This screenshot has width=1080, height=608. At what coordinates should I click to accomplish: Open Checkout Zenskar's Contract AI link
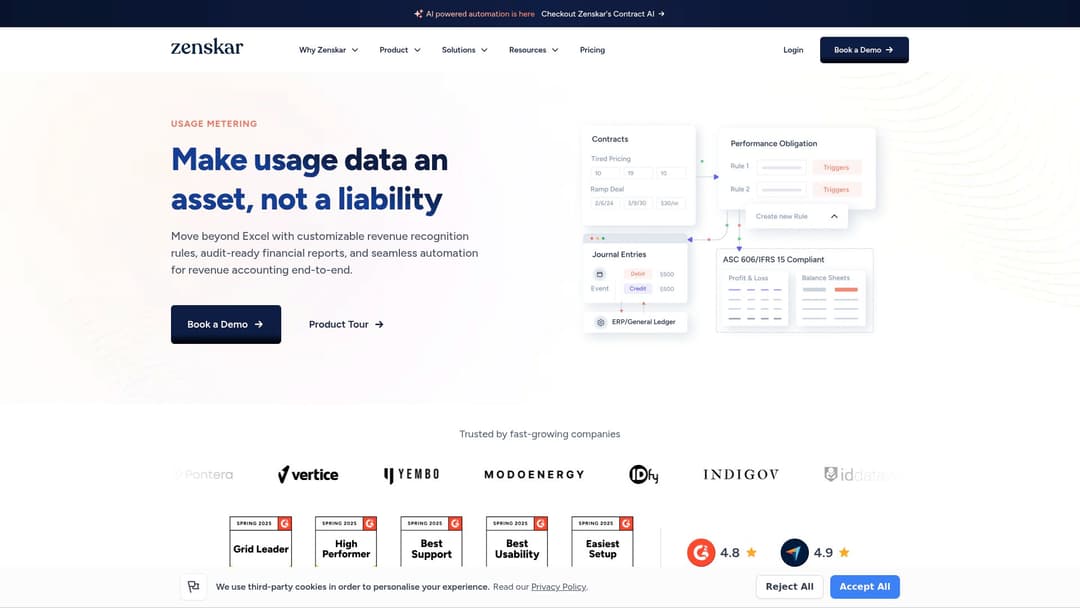click(x=603, y=14)
